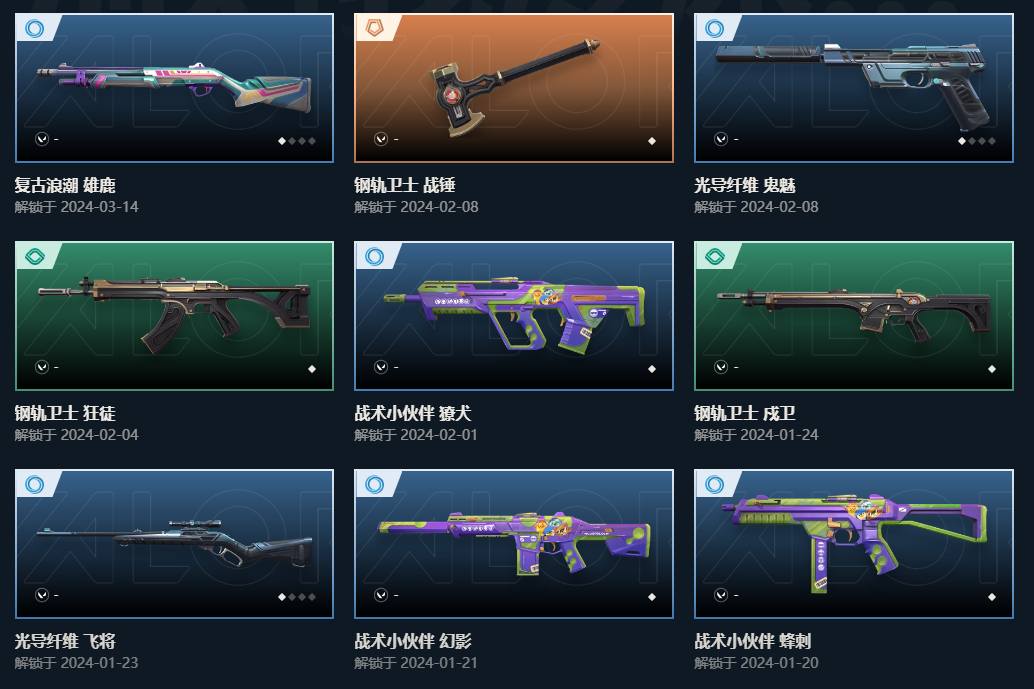The image size is (1034, 689).
Task: Click the green tier icon on 钢轨卫士 戍卫 card
Action: pyautogui.click(x=714, y=256)
